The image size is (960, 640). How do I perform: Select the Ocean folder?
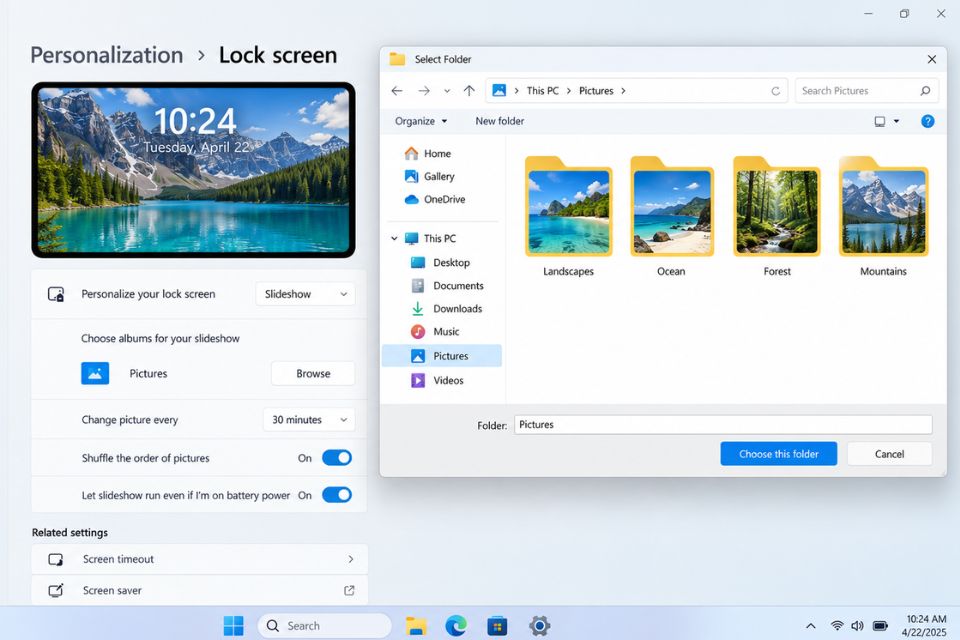pyautogui.click(x=672, y=217)
